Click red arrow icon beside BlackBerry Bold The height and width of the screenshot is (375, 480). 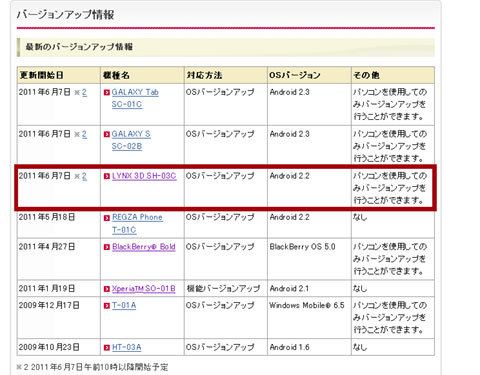click(x=107, y=247)
